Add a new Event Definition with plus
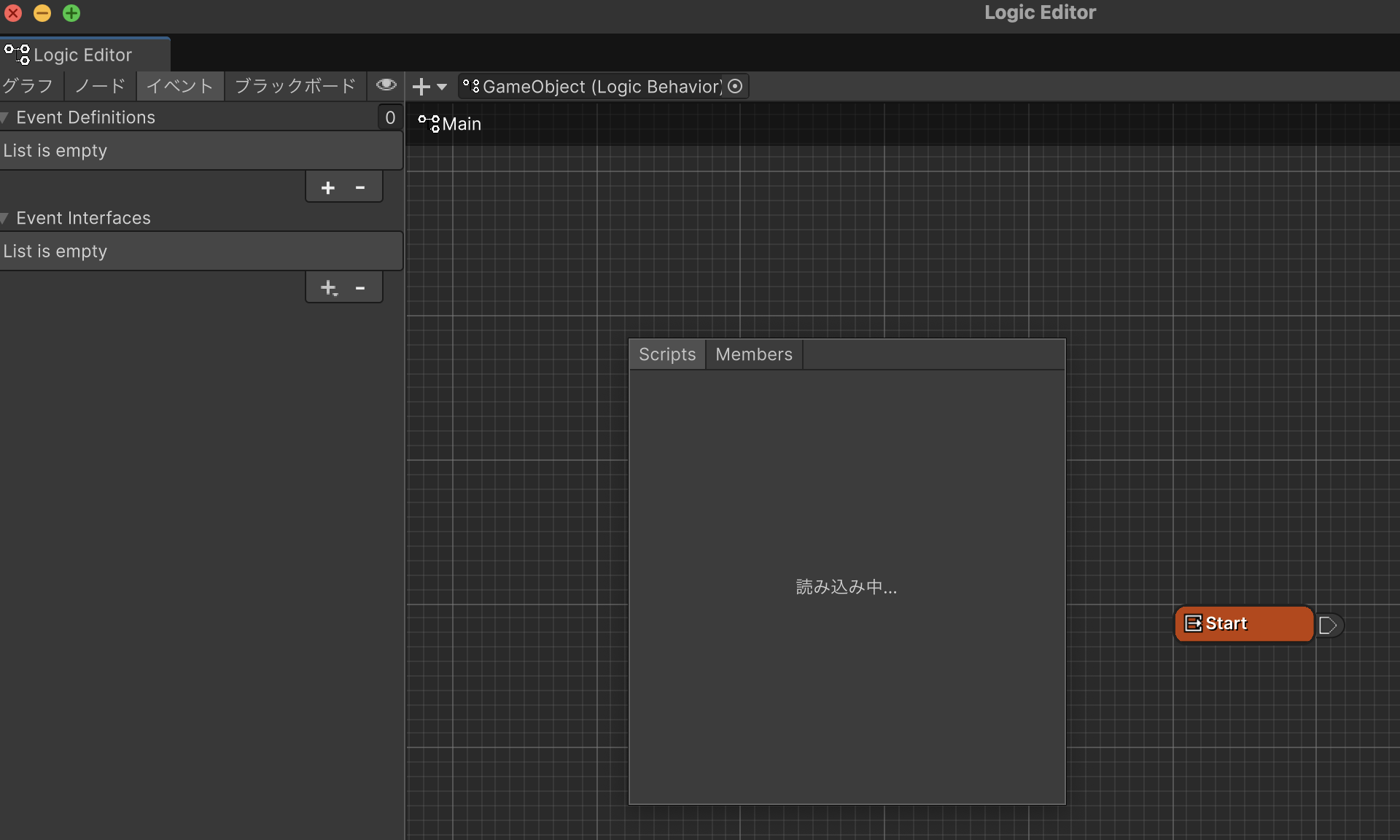Viewport: 1400px width, 840px height. click(327, 188)
